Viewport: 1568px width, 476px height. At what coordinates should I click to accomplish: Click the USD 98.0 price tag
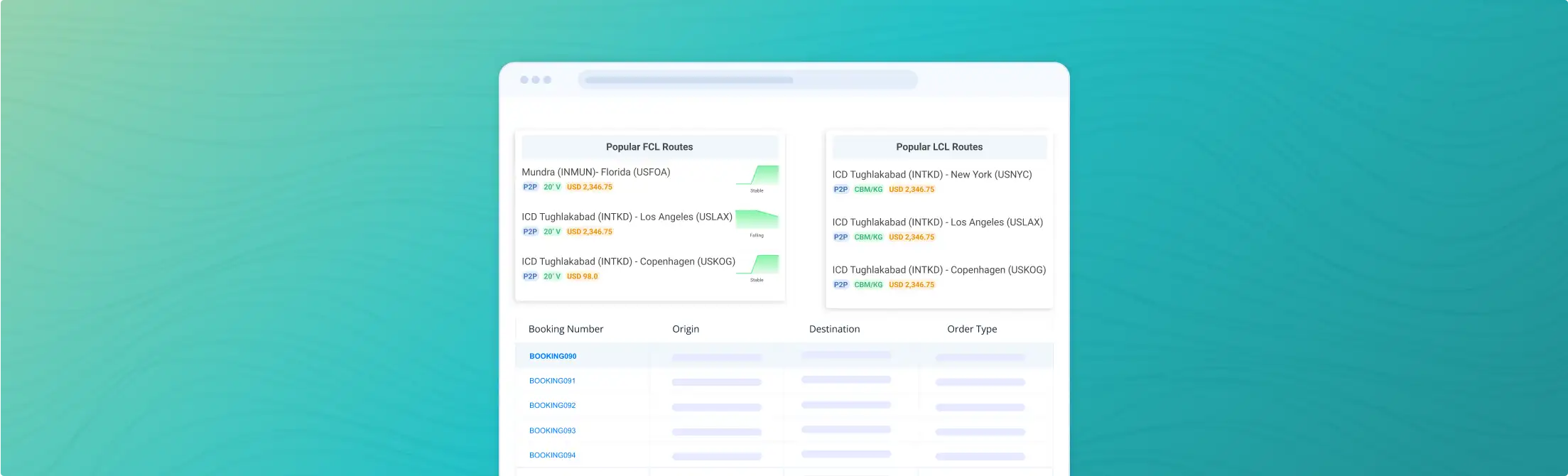582,276
